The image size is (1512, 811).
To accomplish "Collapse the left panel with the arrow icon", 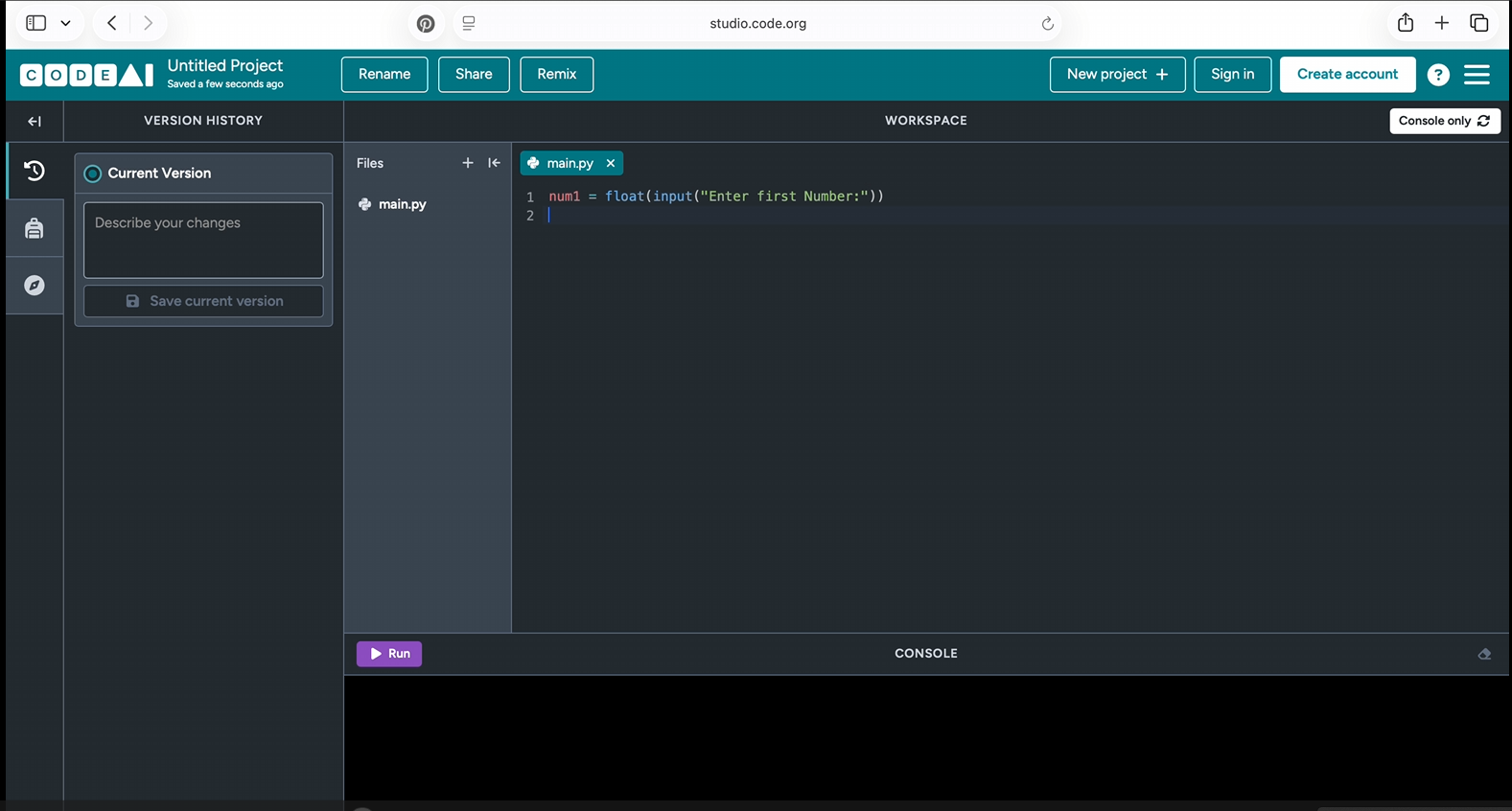I will point(35,121).
